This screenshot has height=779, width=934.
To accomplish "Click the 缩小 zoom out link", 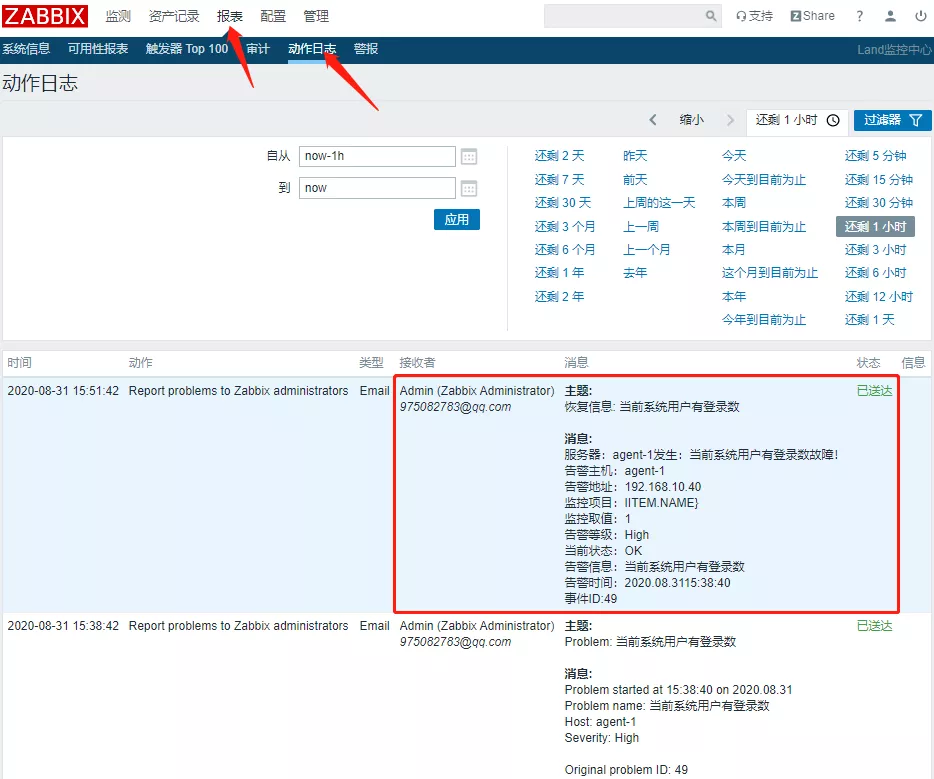I will (x=691, y=120).
